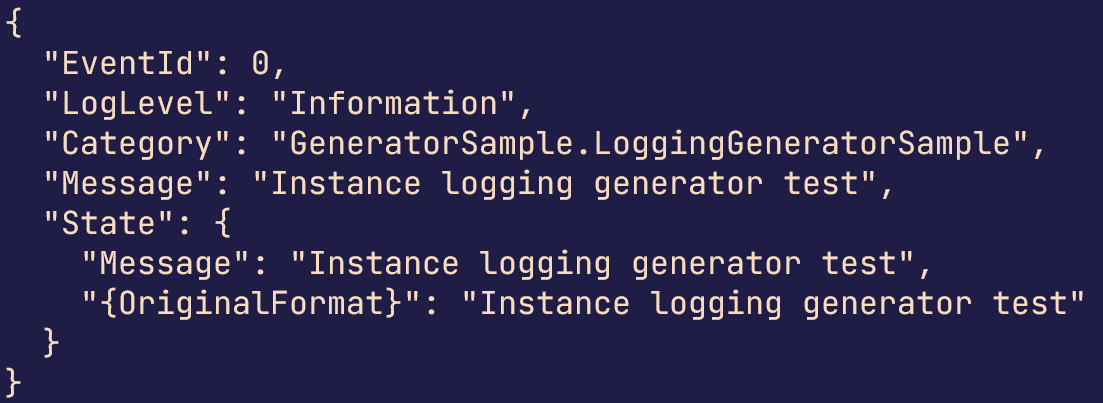
Task: Click the word "generator" in the top-level Message line
Action: click(x=678, y=184)
